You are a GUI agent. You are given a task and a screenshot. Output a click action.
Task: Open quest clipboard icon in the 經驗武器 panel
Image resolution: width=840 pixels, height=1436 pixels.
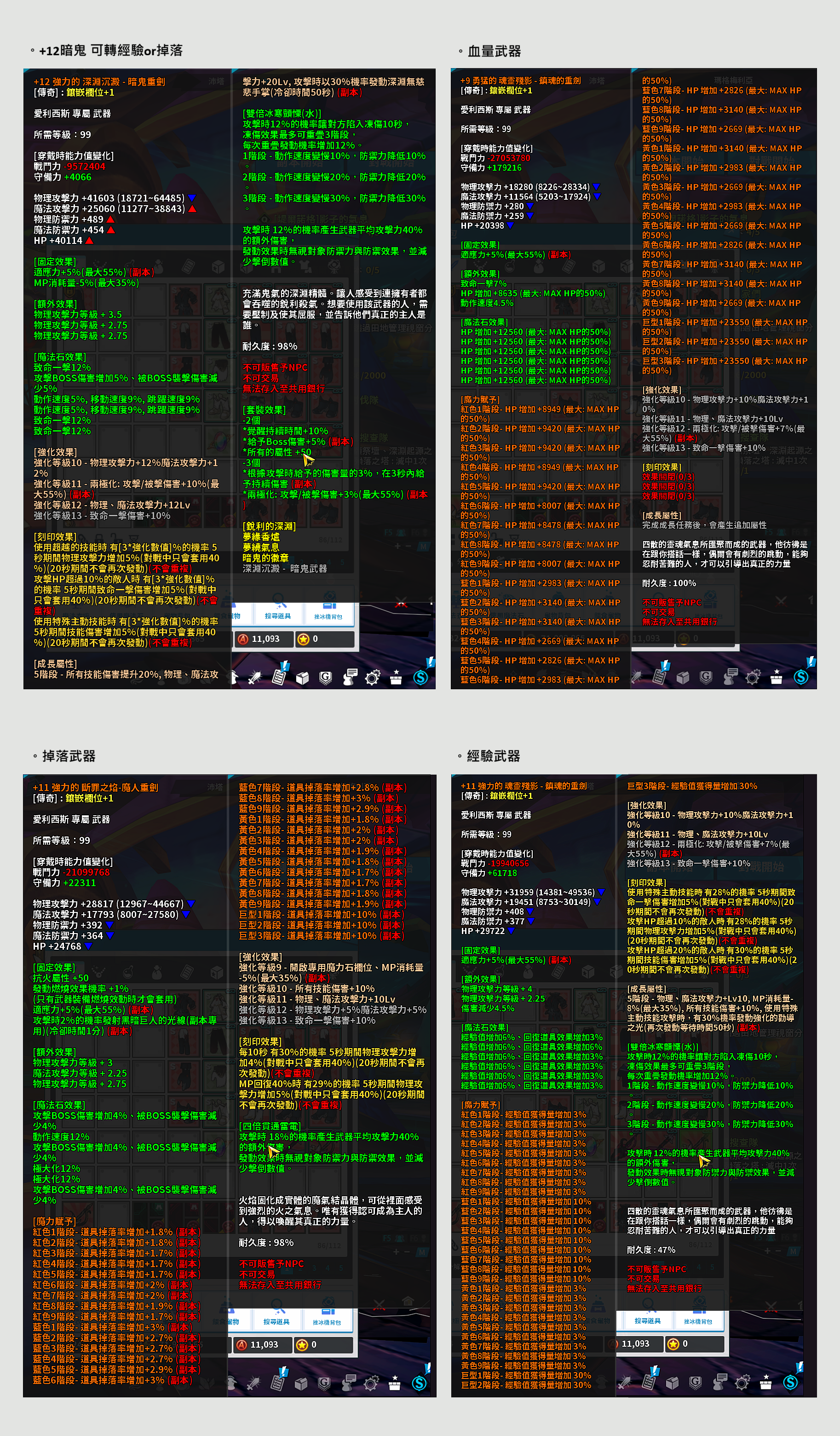click(649, 1382)
